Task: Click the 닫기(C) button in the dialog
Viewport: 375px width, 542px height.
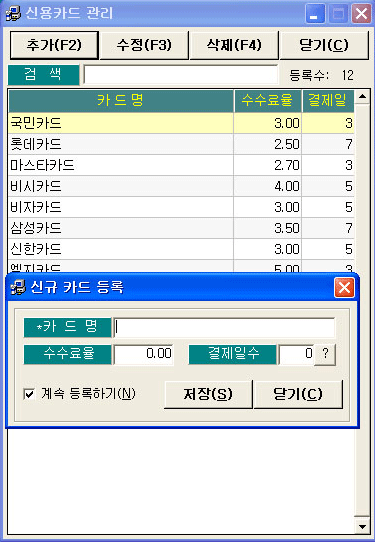Action: point(298,394)
